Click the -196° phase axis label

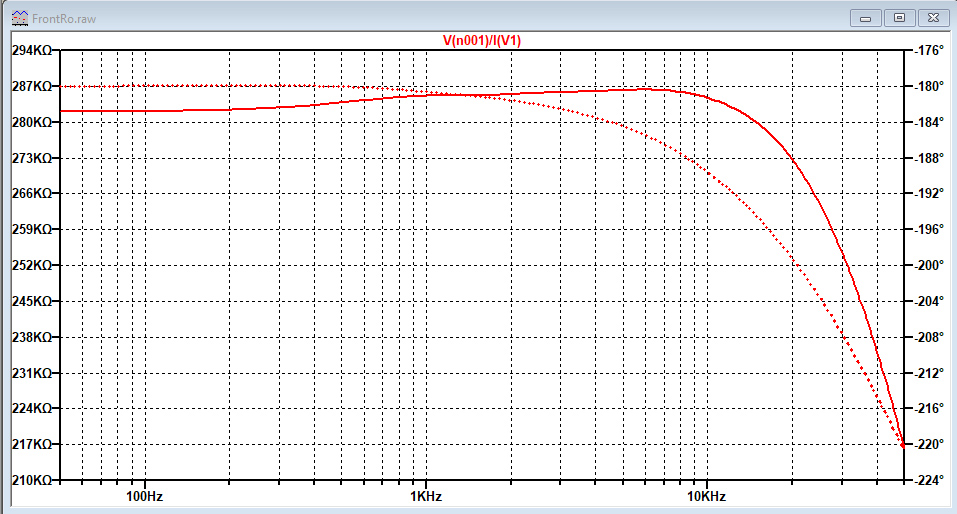(x=929, y=230)
